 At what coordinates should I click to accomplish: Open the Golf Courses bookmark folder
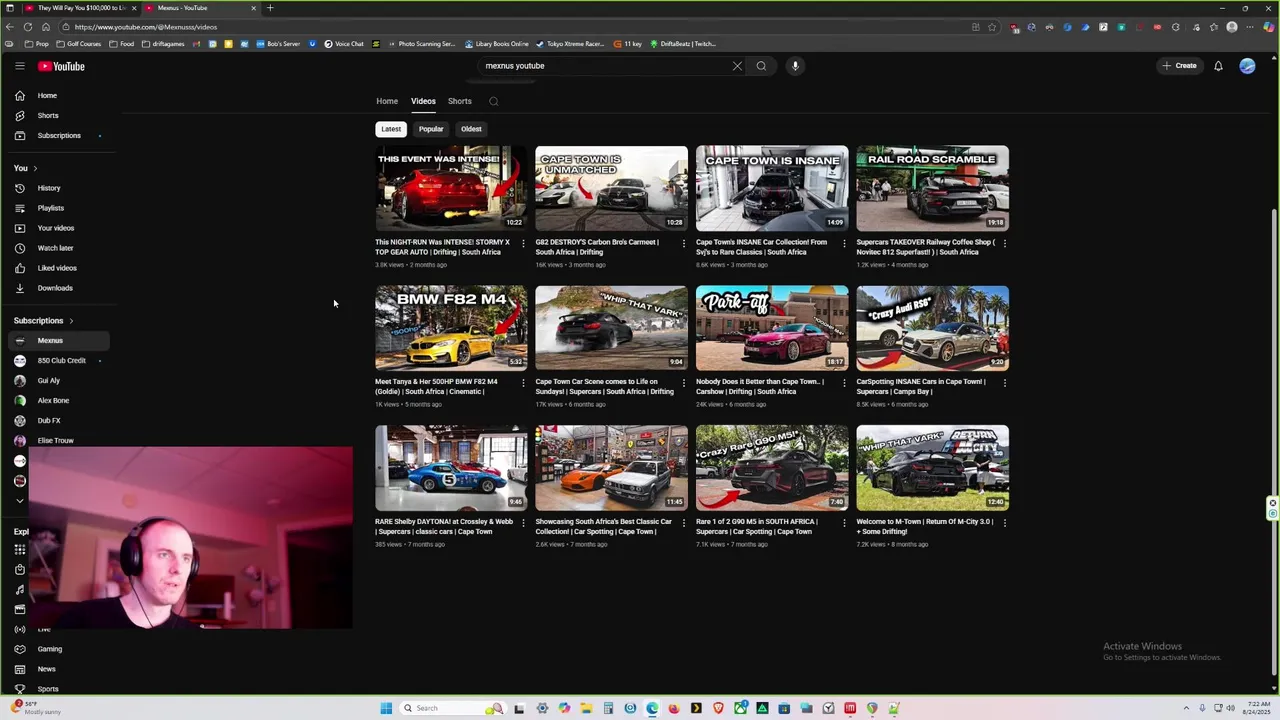point(79,44)
